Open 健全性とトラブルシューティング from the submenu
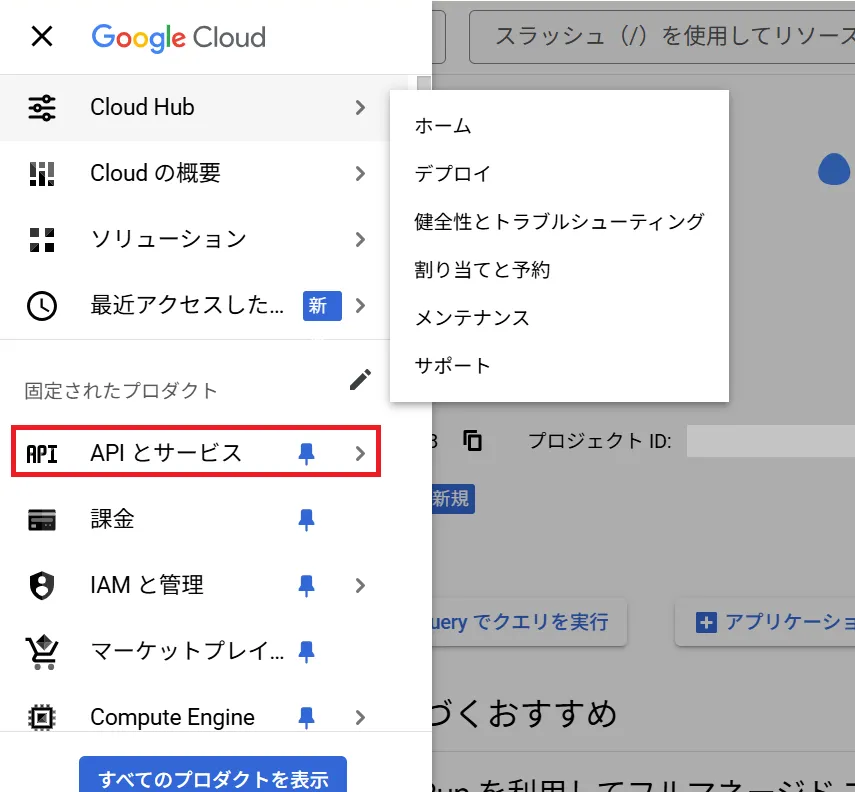The width and height of the screenshot is (855, 792). pos(559,222)
